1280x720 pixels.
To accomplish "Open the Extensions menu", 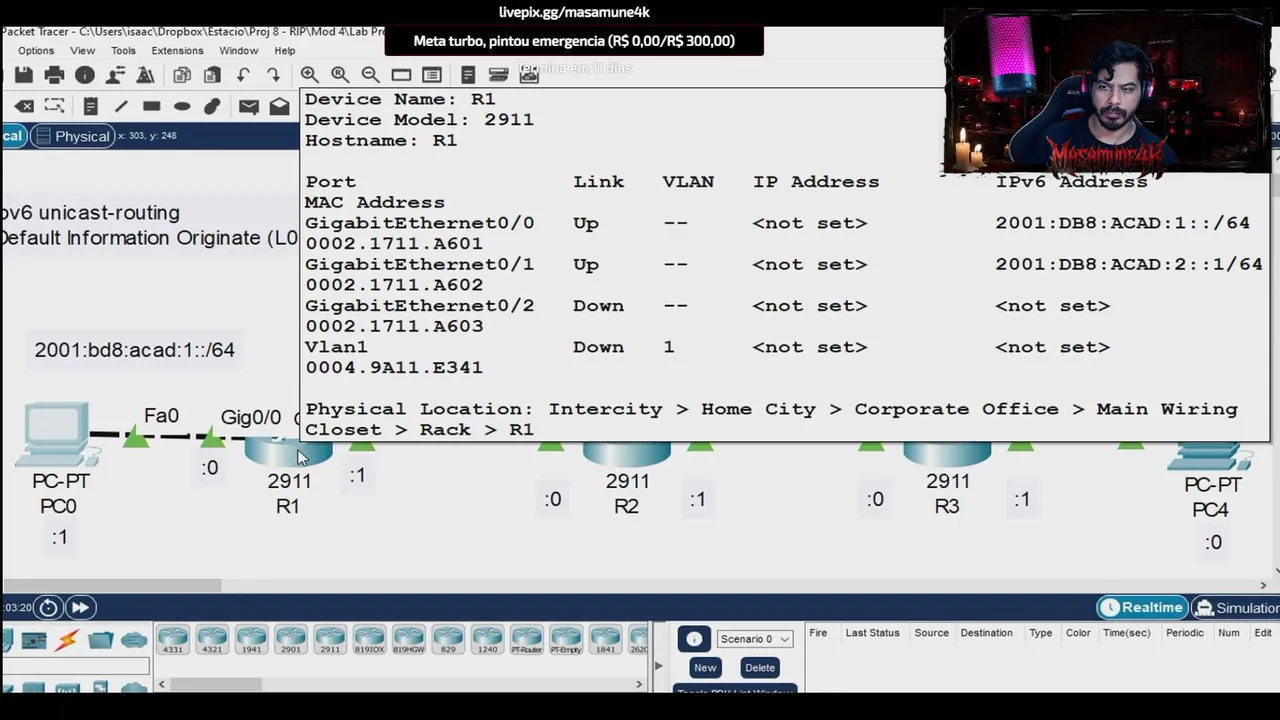I will pos(177,50).
